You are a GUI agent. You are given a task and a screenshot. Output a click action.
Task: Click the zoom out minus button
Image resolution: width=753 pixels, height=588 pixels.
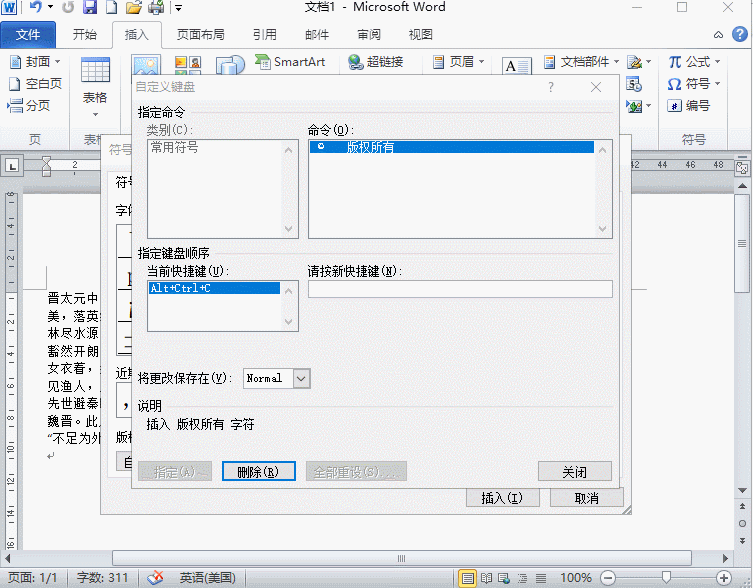607,577
